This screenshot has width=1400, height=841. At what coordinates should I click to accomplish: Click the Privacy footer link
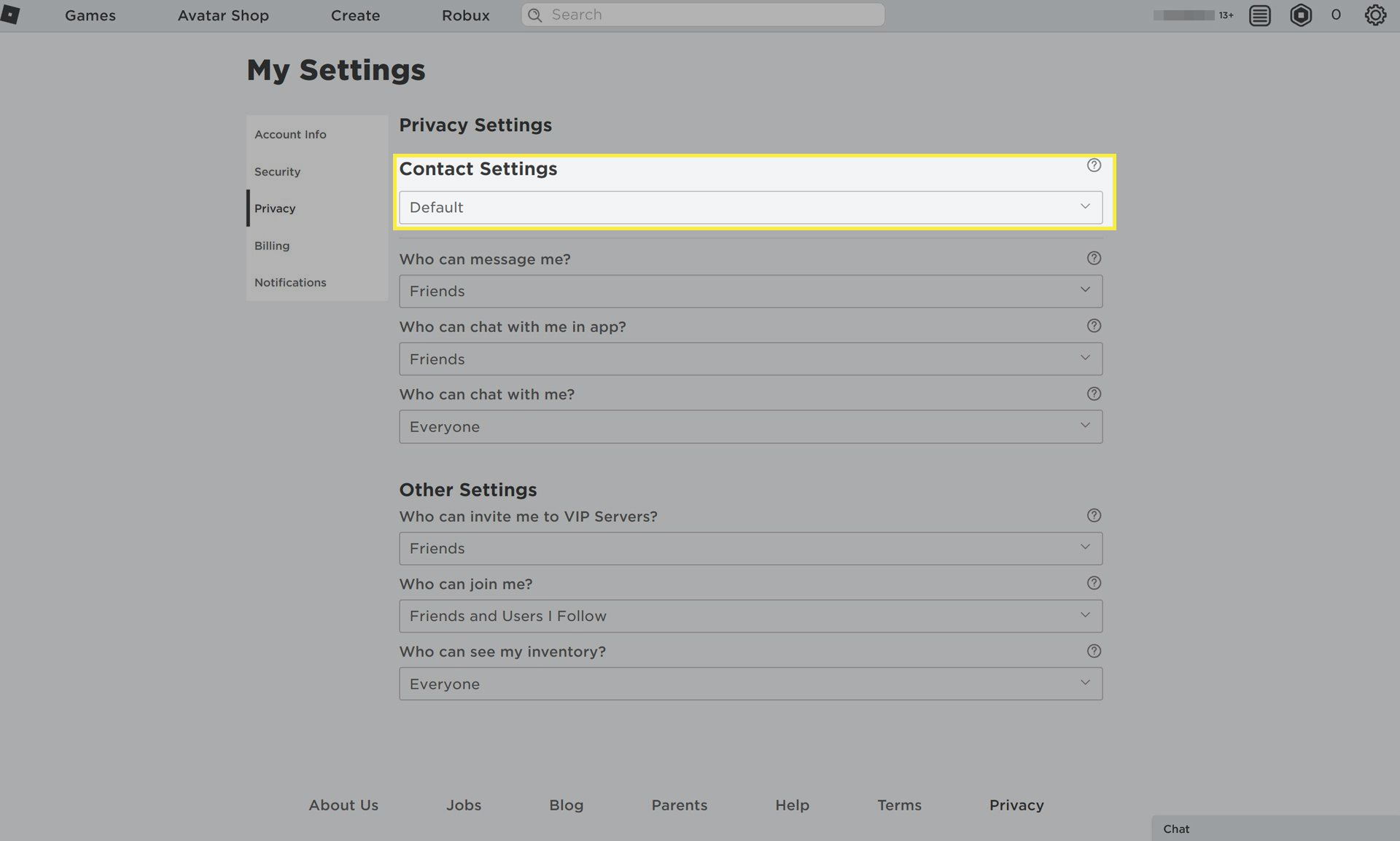[x=1016, y=805]
